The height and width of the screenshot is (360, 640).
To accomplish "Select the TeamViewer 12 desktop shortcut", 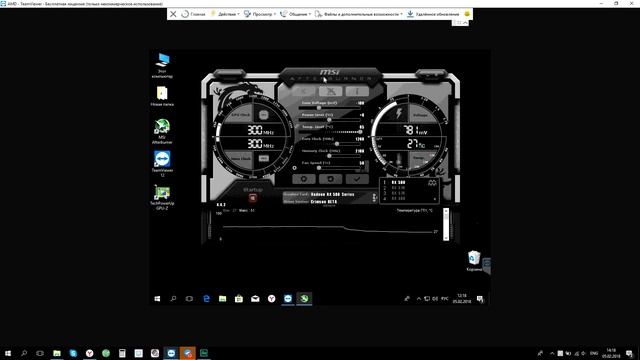I will pos(162,164).
